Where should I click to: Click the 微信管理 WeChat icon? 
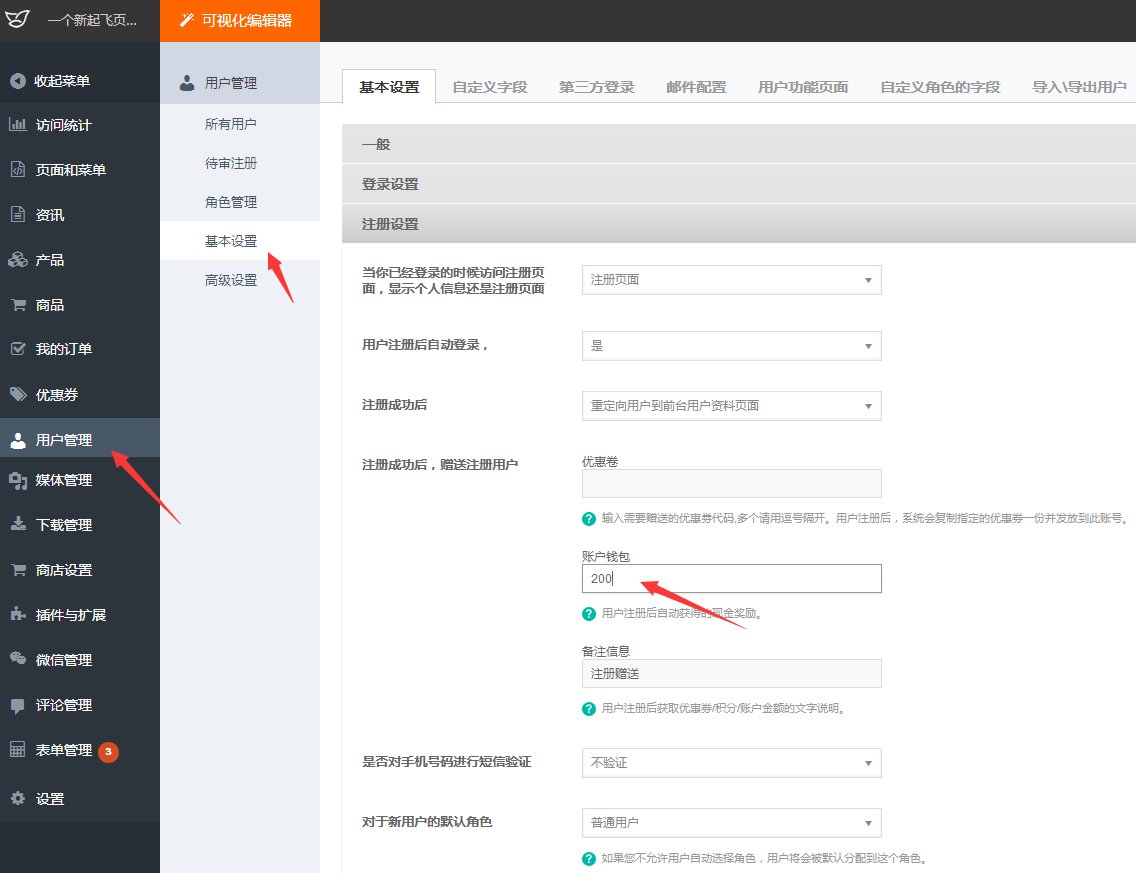(18, 659)
